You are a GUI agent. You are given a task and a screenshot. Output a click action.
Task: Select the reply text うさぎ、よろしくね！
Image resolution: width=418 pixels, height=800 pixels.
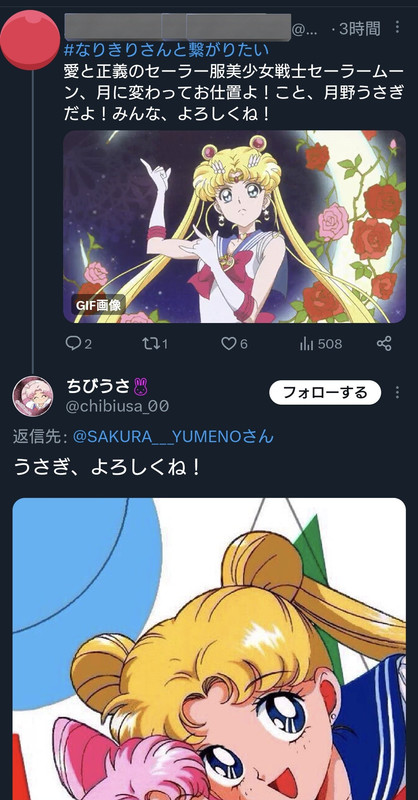click(107, 467)
